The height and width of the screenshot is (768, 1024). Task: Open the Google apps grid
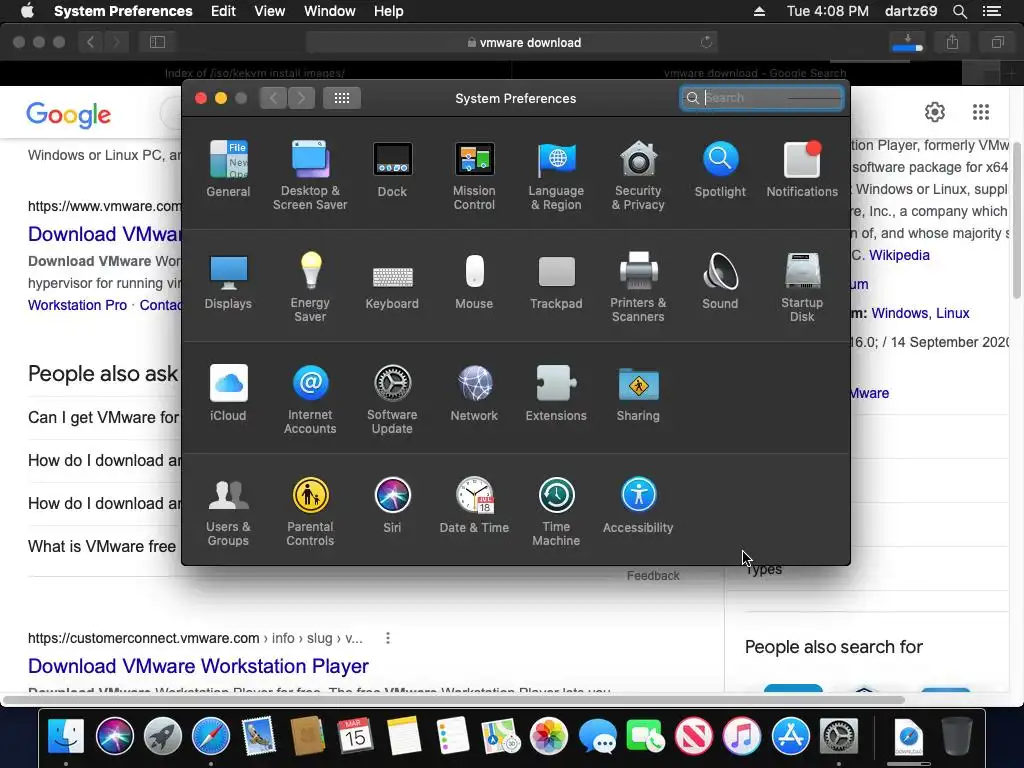[981, 112]
